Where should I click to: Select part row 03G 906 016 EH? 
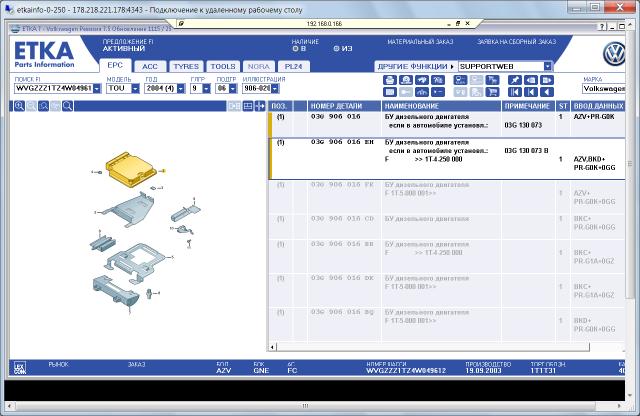pyautogui.click(x=447, y=159)
